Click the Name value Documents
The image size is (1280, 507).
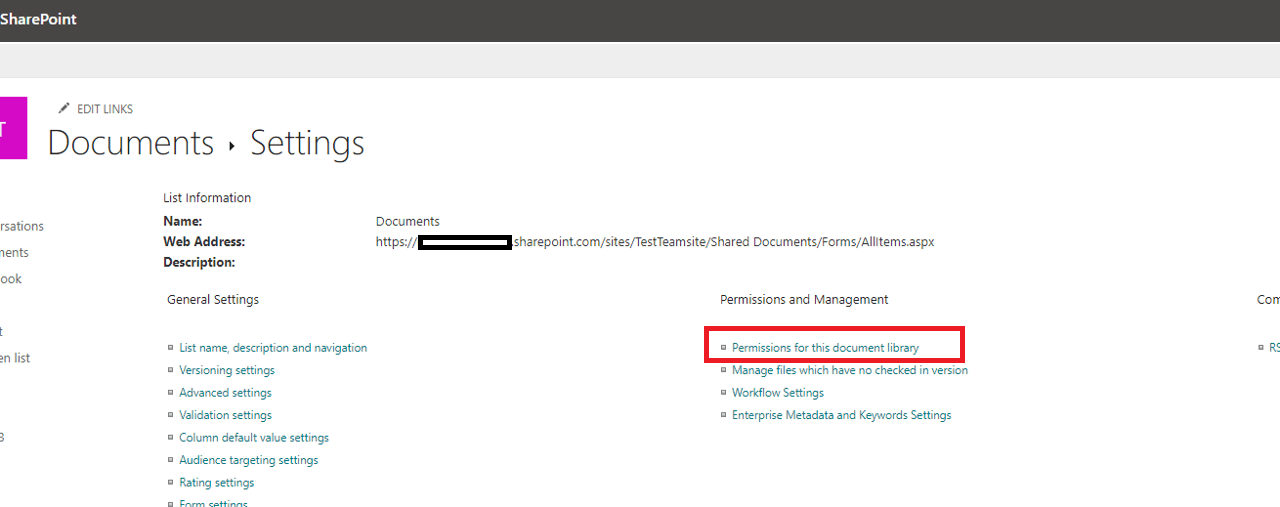click(x=408, y=221)
